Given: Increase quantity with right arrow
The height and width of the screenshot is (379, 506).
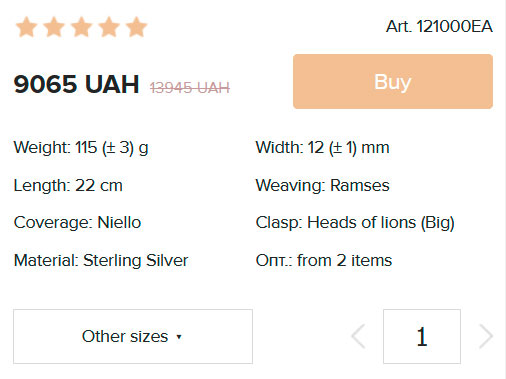Looking at the screenshot, I should [x=486, y=336].
